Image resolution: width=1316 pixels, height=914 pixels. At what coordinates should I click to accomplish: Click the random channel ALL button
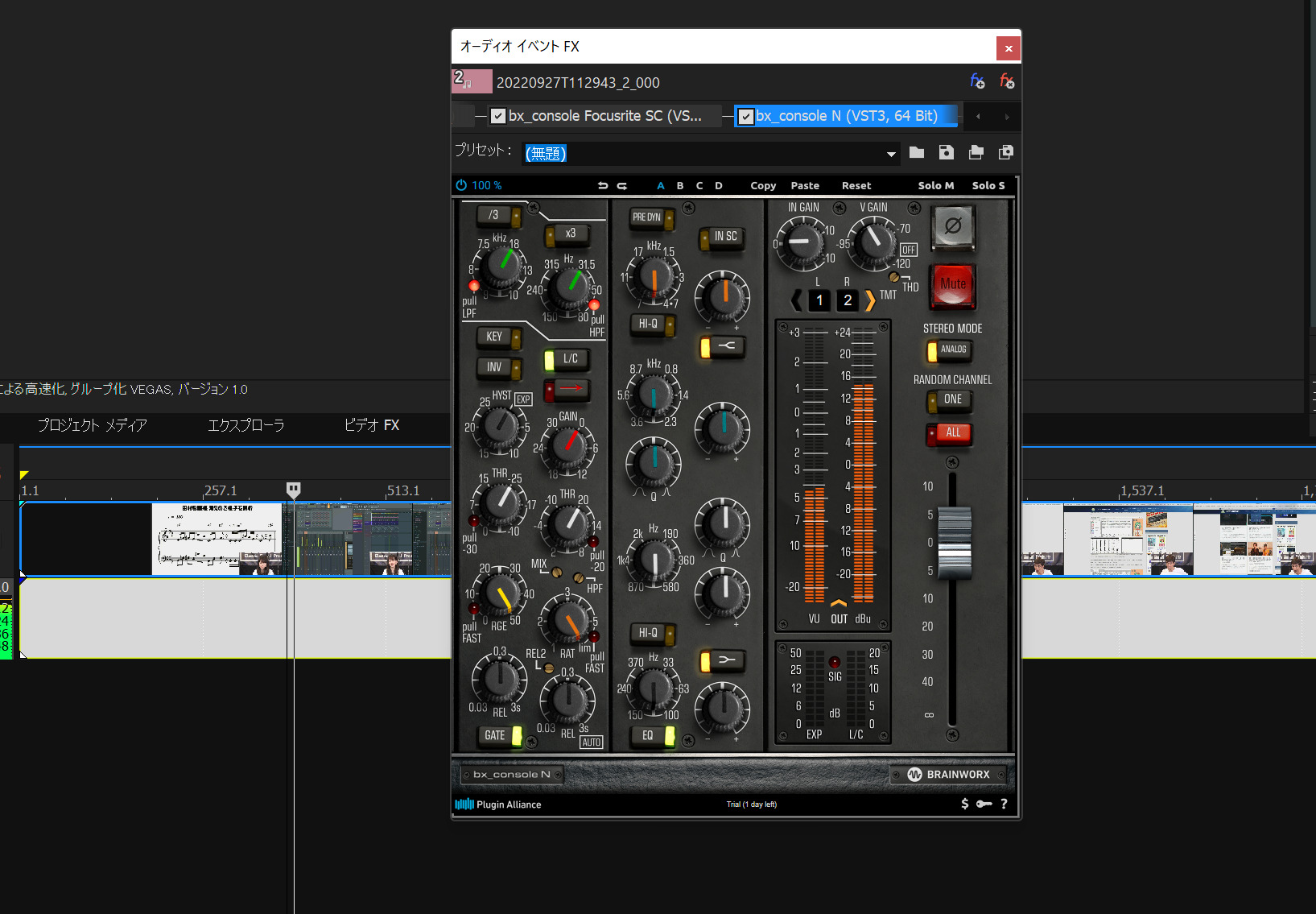[x=949, y=433]
